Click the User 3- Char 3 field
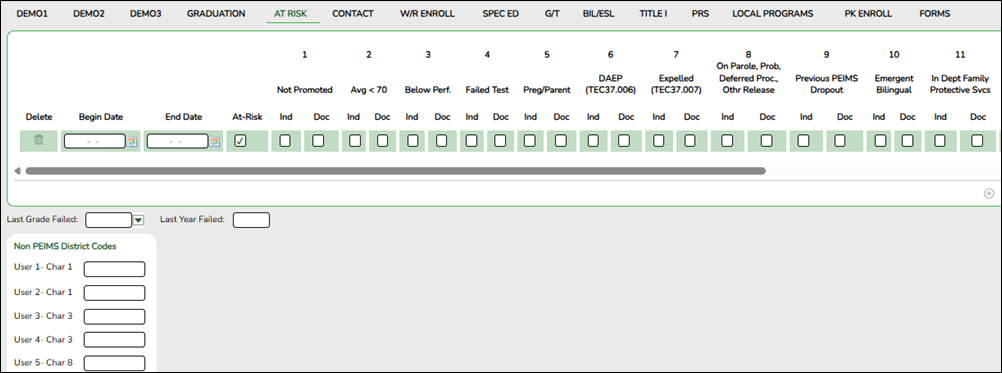Image resolution: width=1002 pixels, height=373 pixels. [x=114, y=316]
